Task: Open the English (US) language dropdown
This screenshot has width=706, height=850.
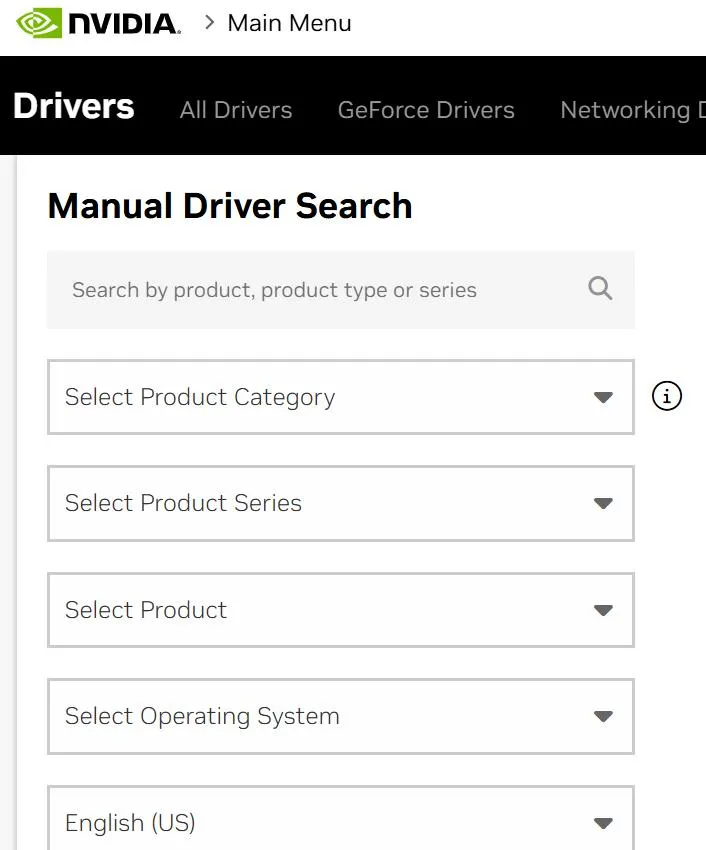Action: (x=320, y=822)
